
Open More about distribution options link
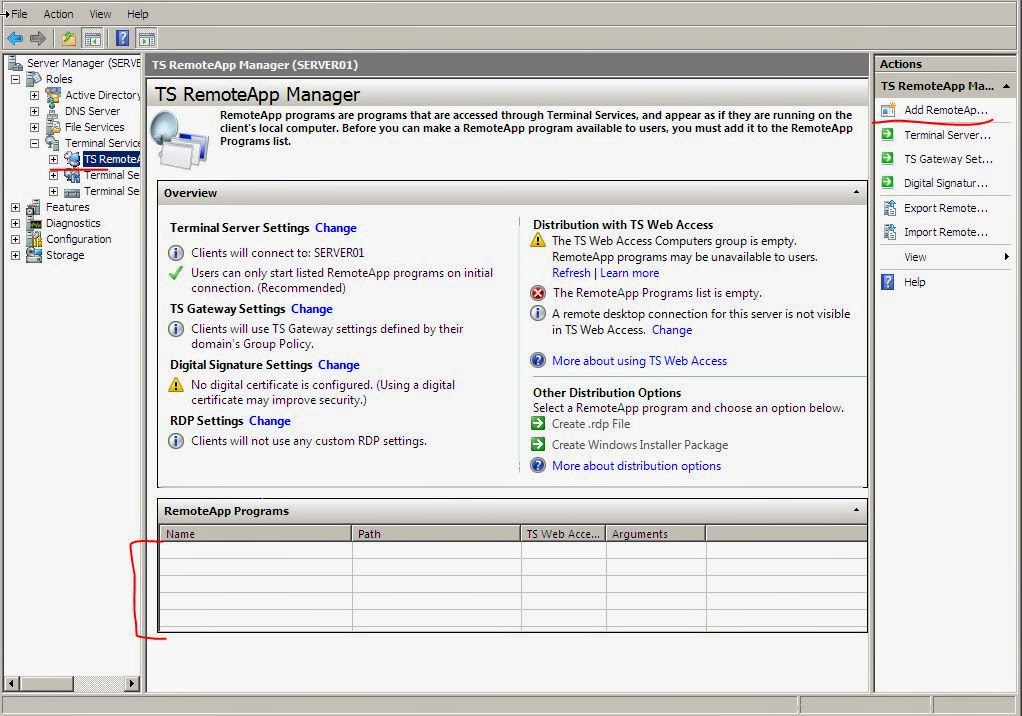point(637,466)
